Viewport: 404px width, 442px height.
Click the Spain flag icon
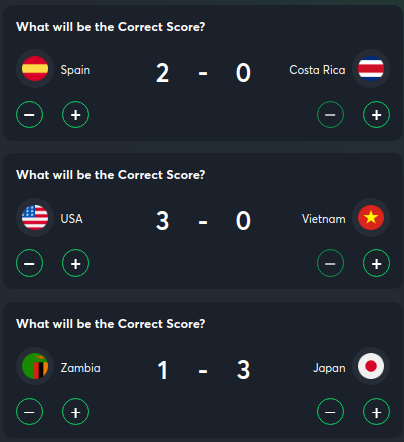[35, 69]
